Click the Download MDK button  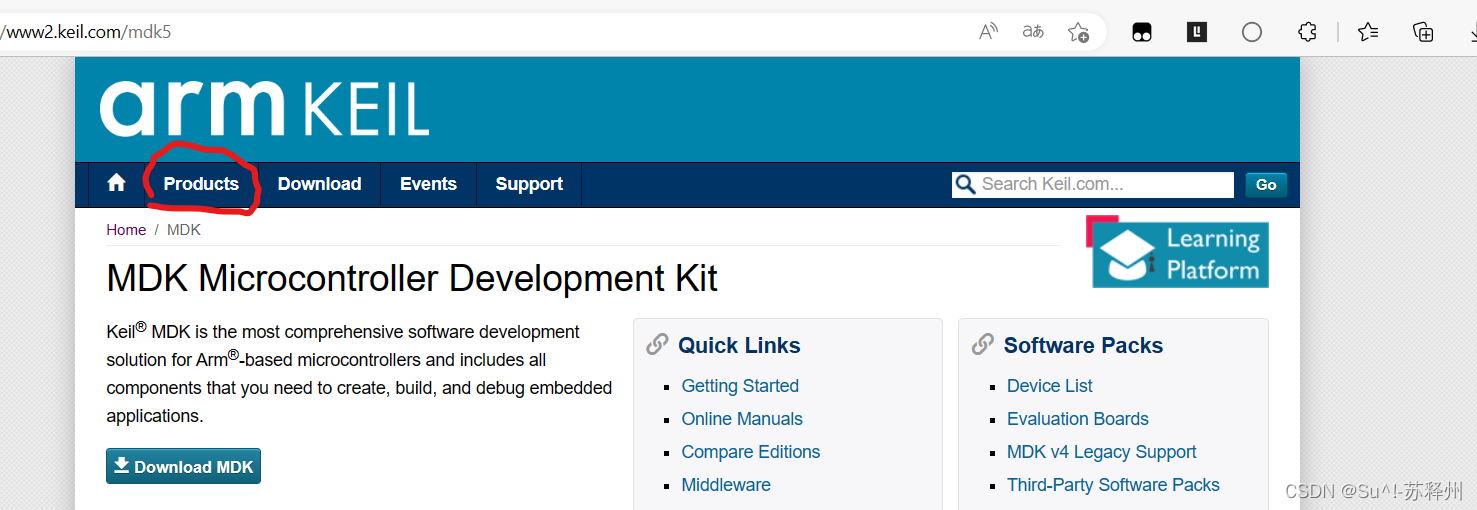183,466
